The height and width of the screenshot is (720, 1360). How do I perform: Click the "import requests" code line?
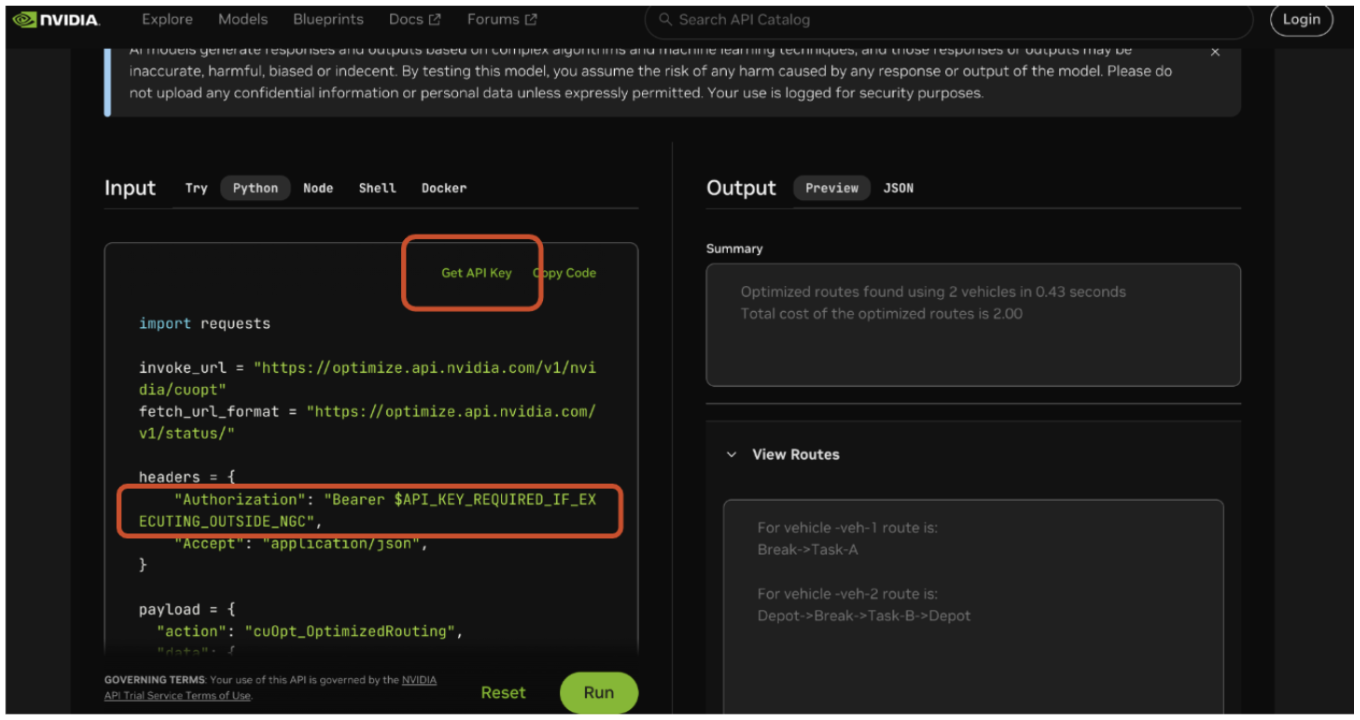[x=205, y=324]
